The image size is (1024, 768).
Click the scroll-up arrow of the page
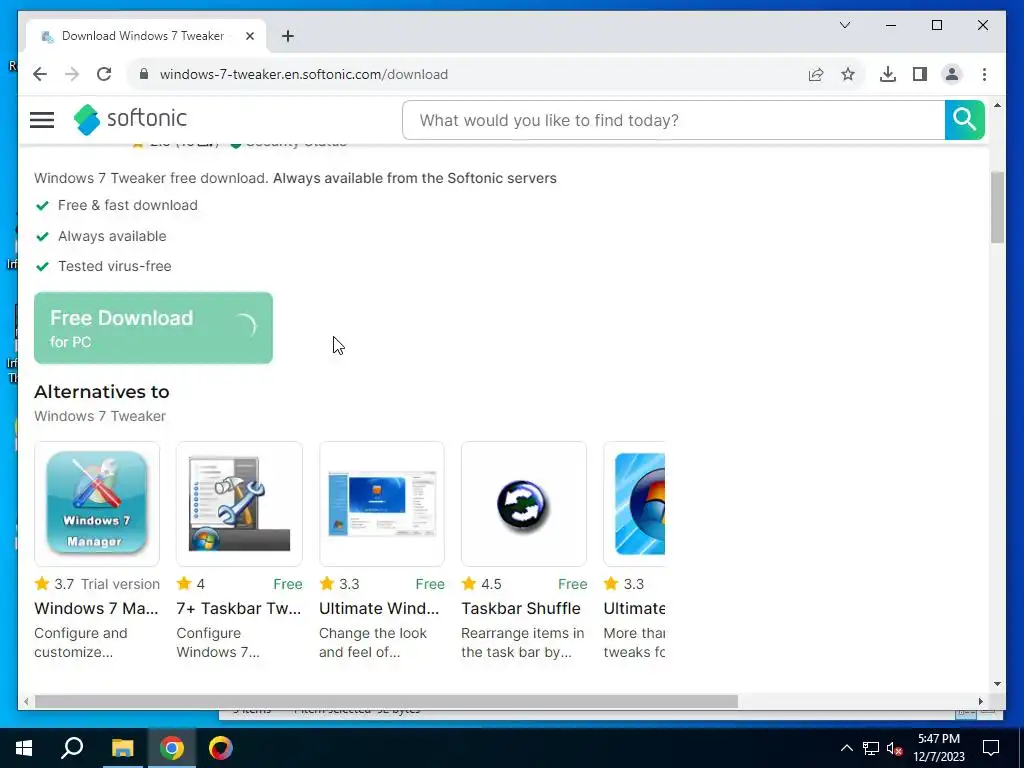(x=997, y=105)
